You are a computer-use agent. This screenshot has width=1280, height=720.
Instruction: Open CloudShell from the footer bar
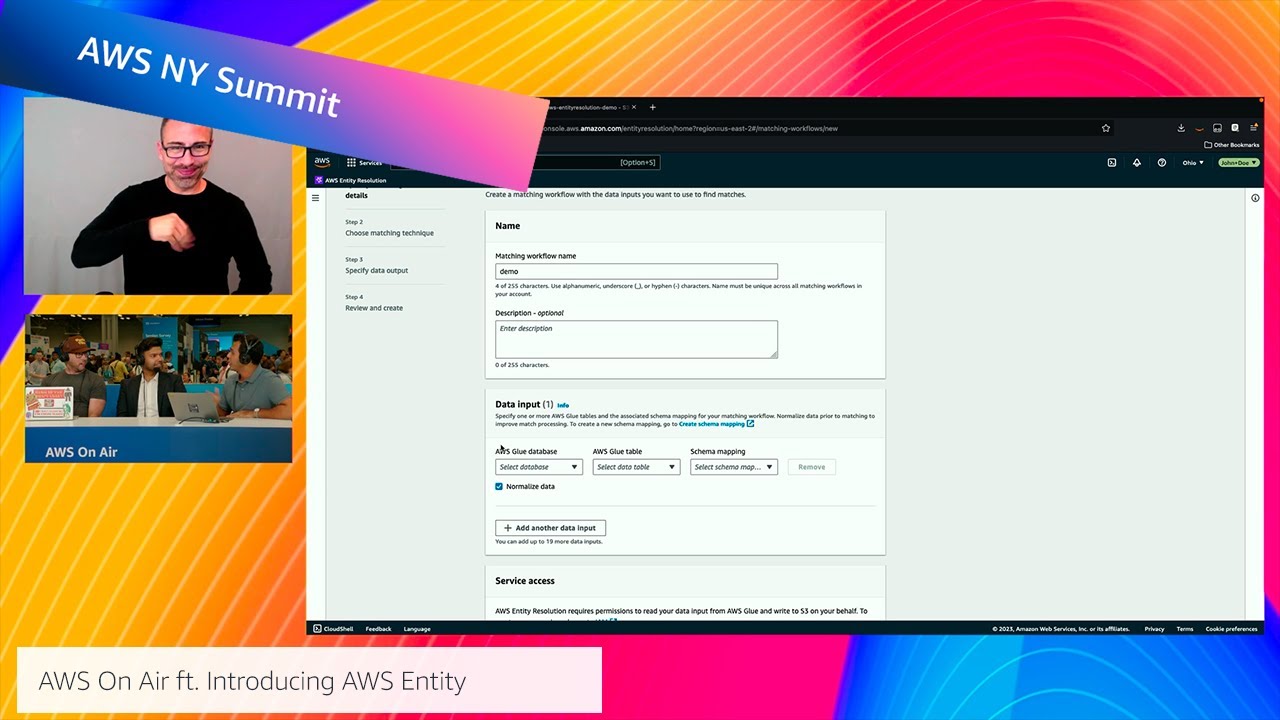click(333, 629)
